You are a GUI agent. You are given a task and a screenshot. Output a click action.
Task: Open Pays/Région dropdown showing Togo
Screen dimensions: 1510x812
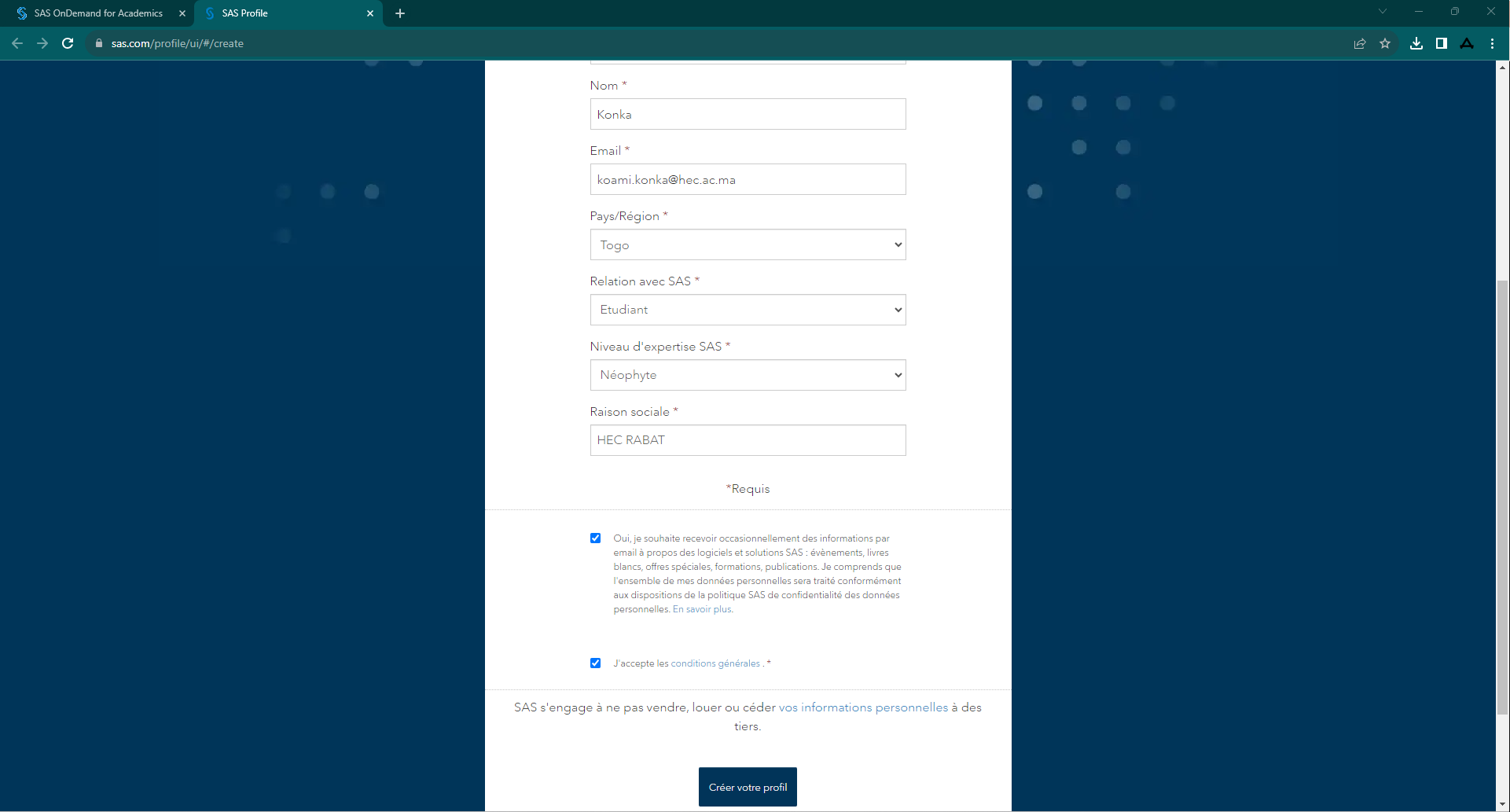point(748,244)
